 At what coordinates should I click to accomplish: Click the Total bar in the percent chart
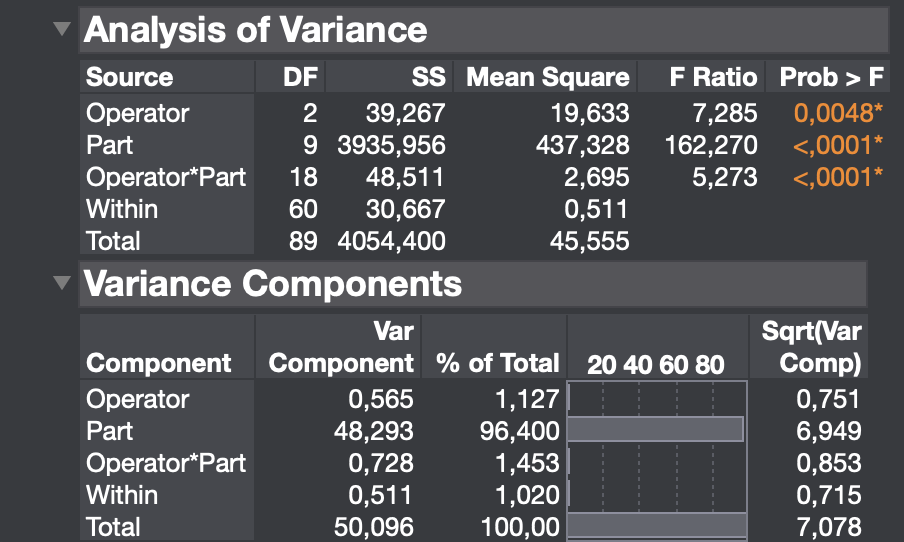pos(657,526)
